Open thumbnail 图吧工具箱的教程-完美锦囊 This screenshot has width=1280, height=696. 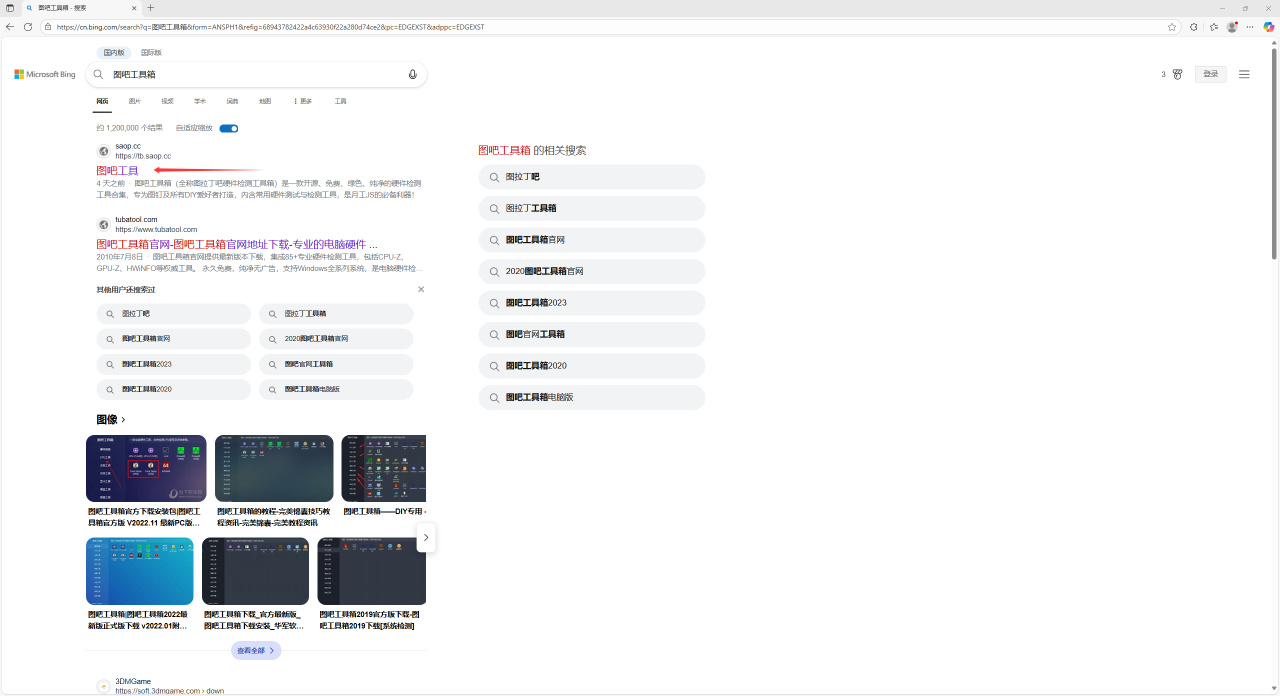tap(274, 468)
